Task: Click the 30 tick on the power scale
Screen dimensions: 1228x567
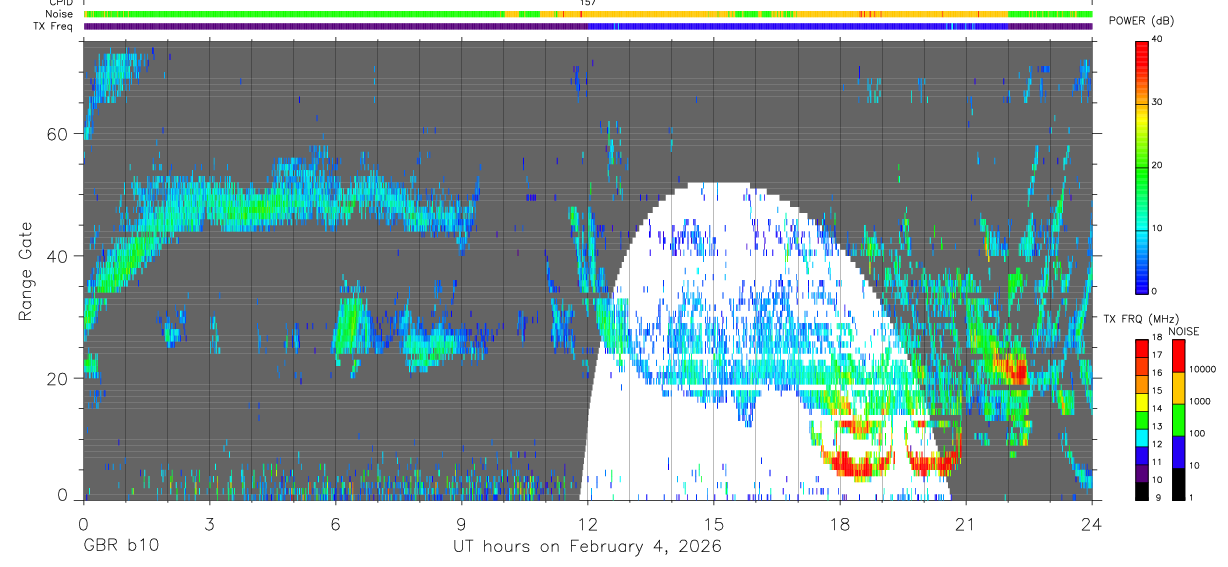Action: tap(1156, 102)
